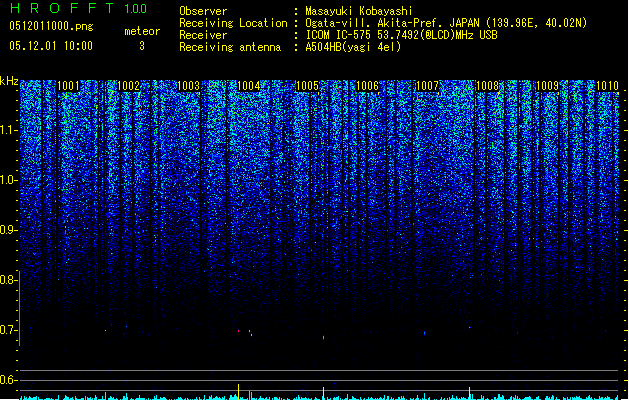Click the yellow meteor marker below 1005

pos(323,393)
